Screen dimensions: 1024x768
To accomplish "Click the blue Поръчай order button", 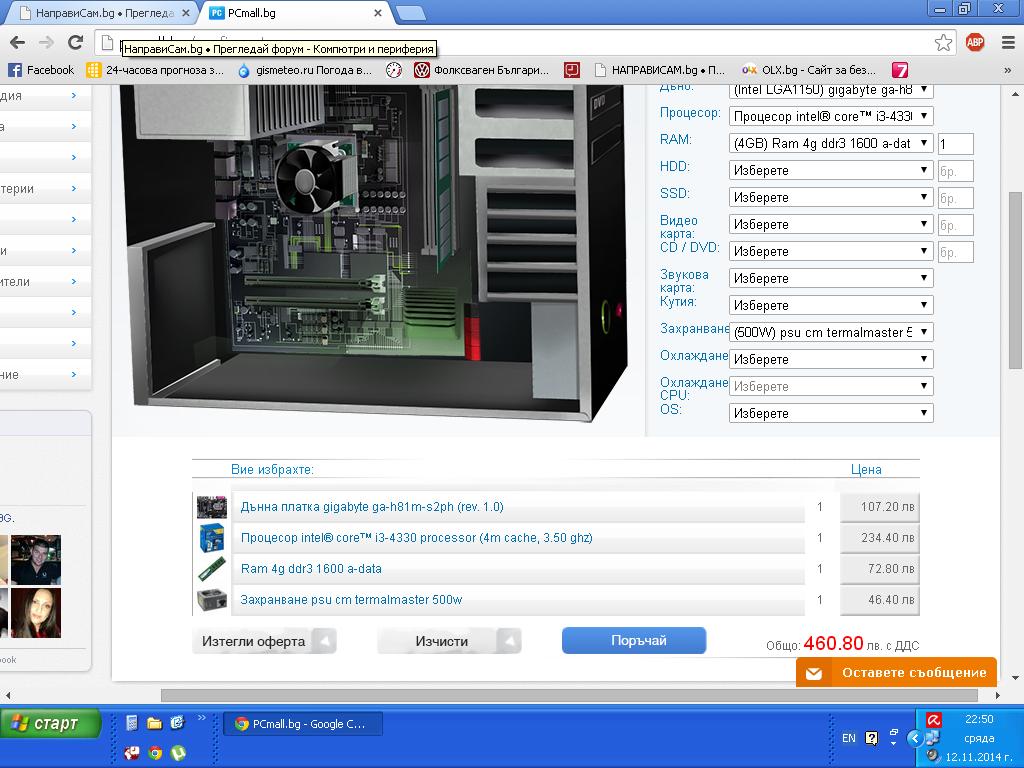I will (x=634, y=640).
